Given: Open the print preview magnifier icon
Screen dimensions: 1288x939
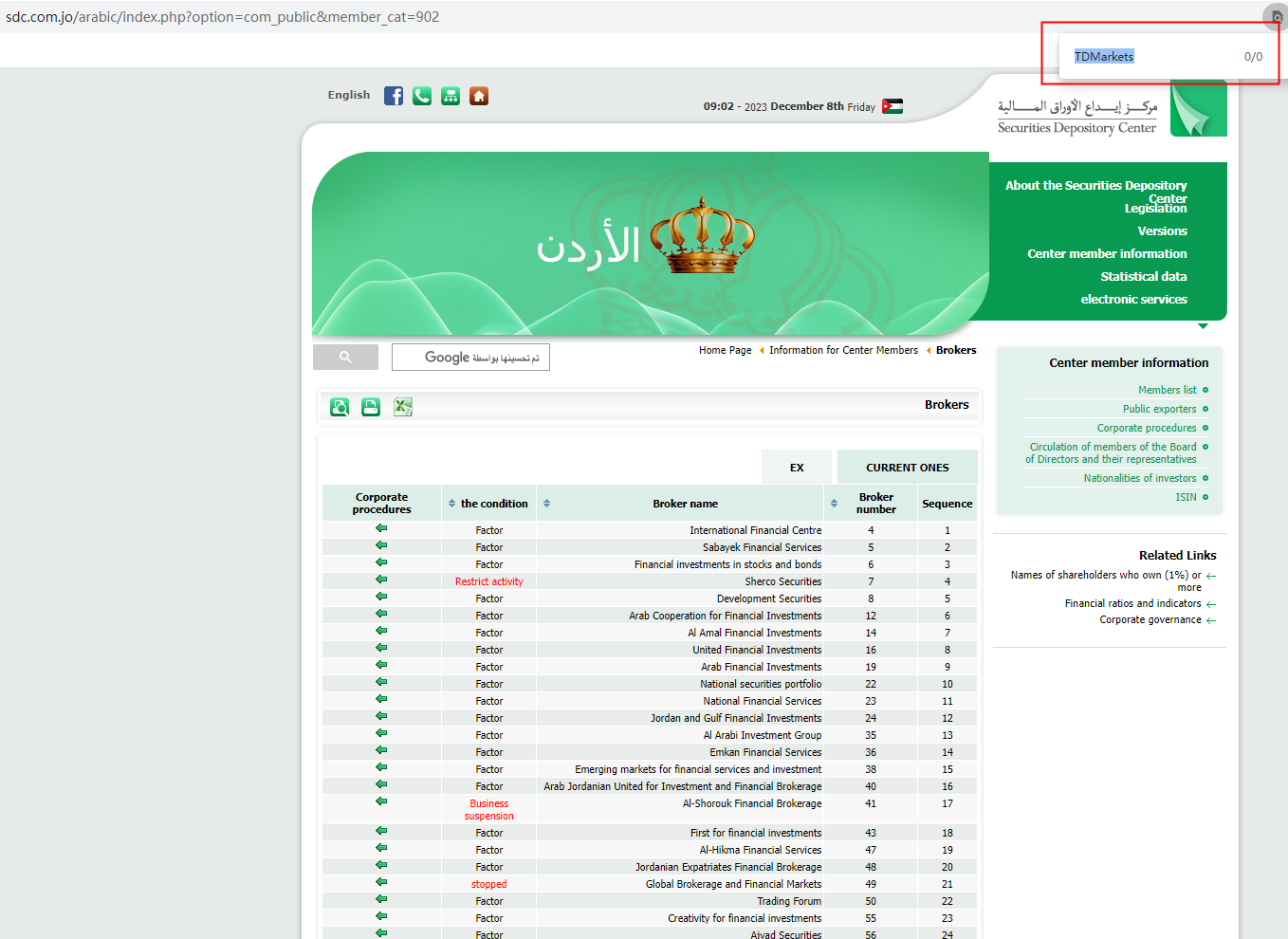Looking at the screenshot, I should pyautogui.click(x=340, y=407).
